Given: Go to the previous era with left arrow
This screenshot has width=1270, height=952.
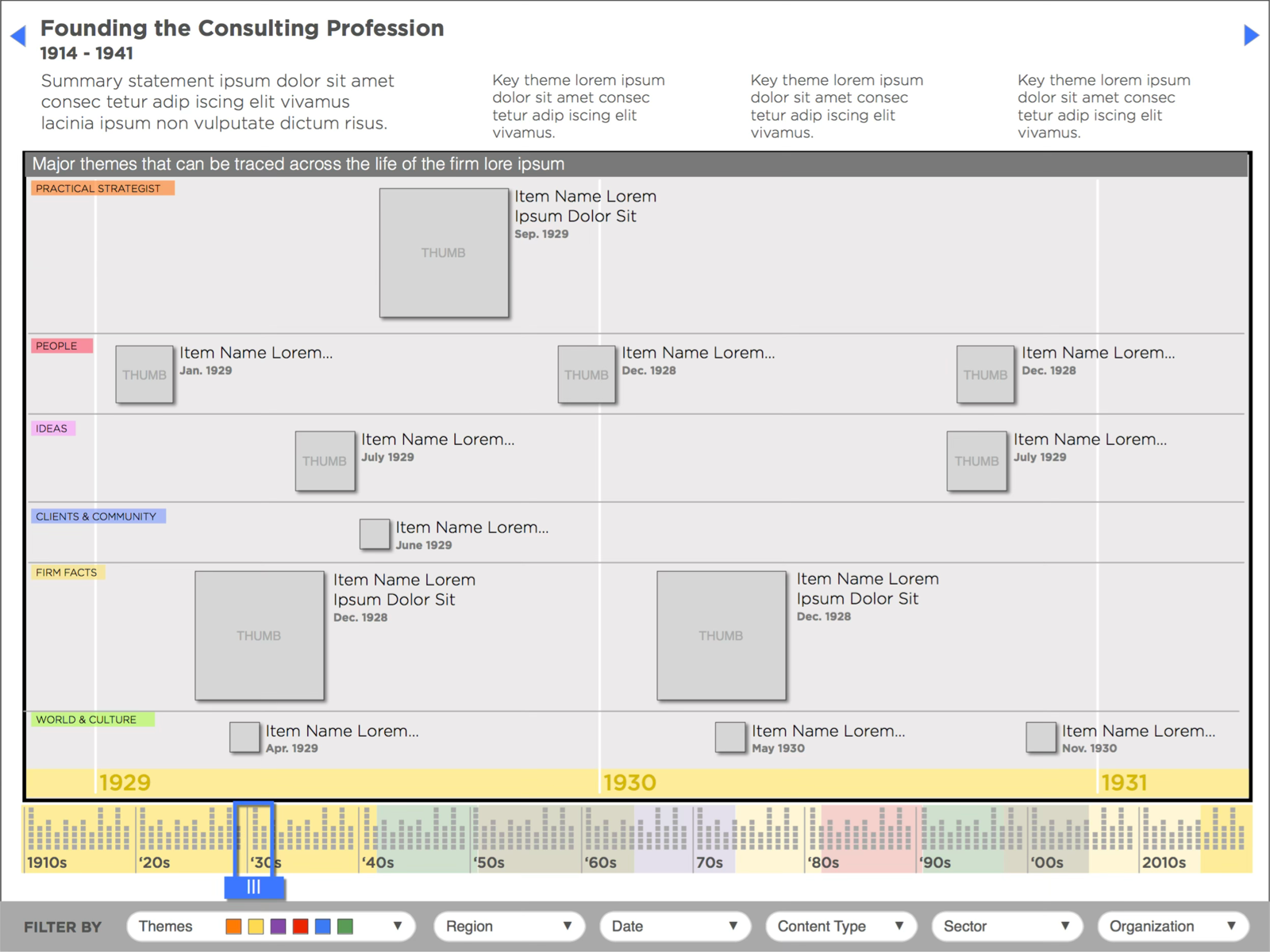Looking at the screenshot, I should (18, 36).
